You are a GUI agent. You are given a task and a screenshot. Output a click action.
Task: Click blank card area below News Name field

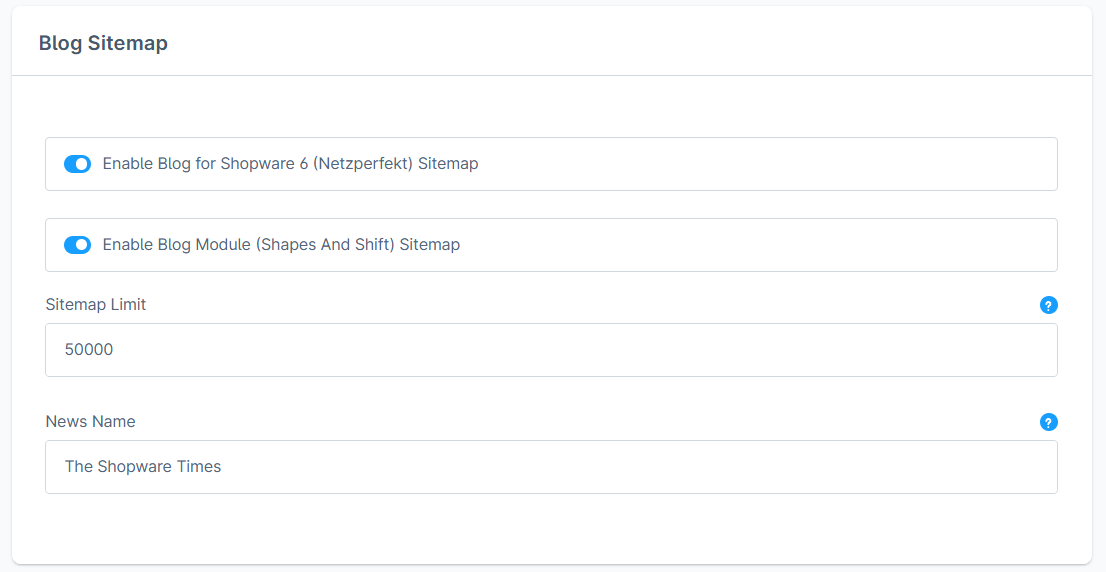(x=551, y=528)
